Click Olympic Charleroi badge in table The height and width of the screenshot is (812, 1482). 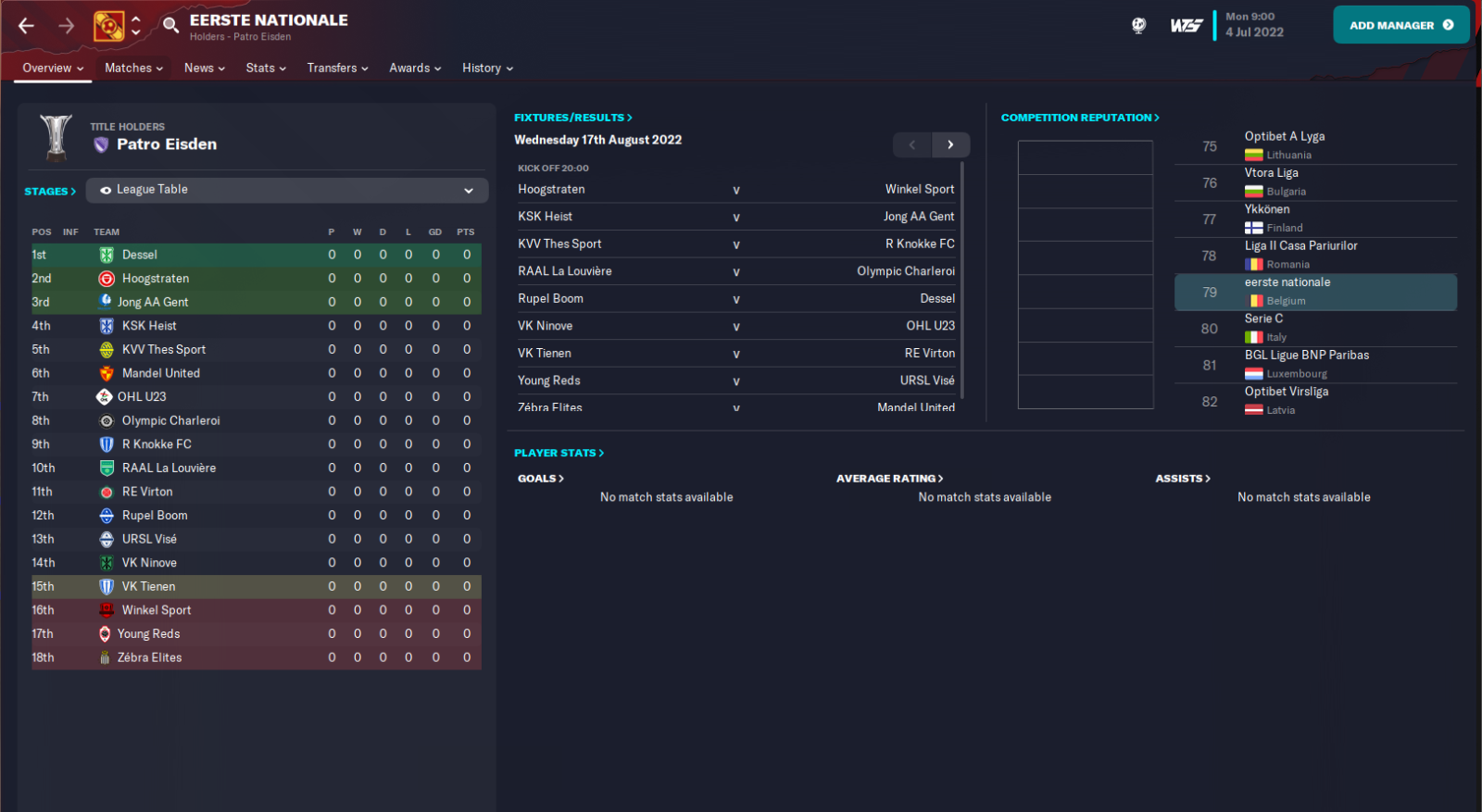(107, 420)
